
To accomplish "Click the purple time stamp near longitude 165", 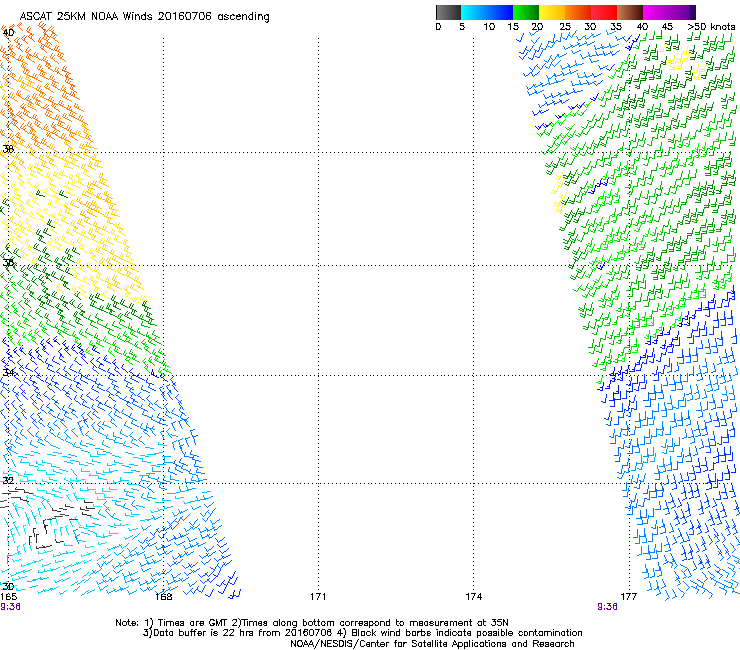I will click(x=10, y=607).
